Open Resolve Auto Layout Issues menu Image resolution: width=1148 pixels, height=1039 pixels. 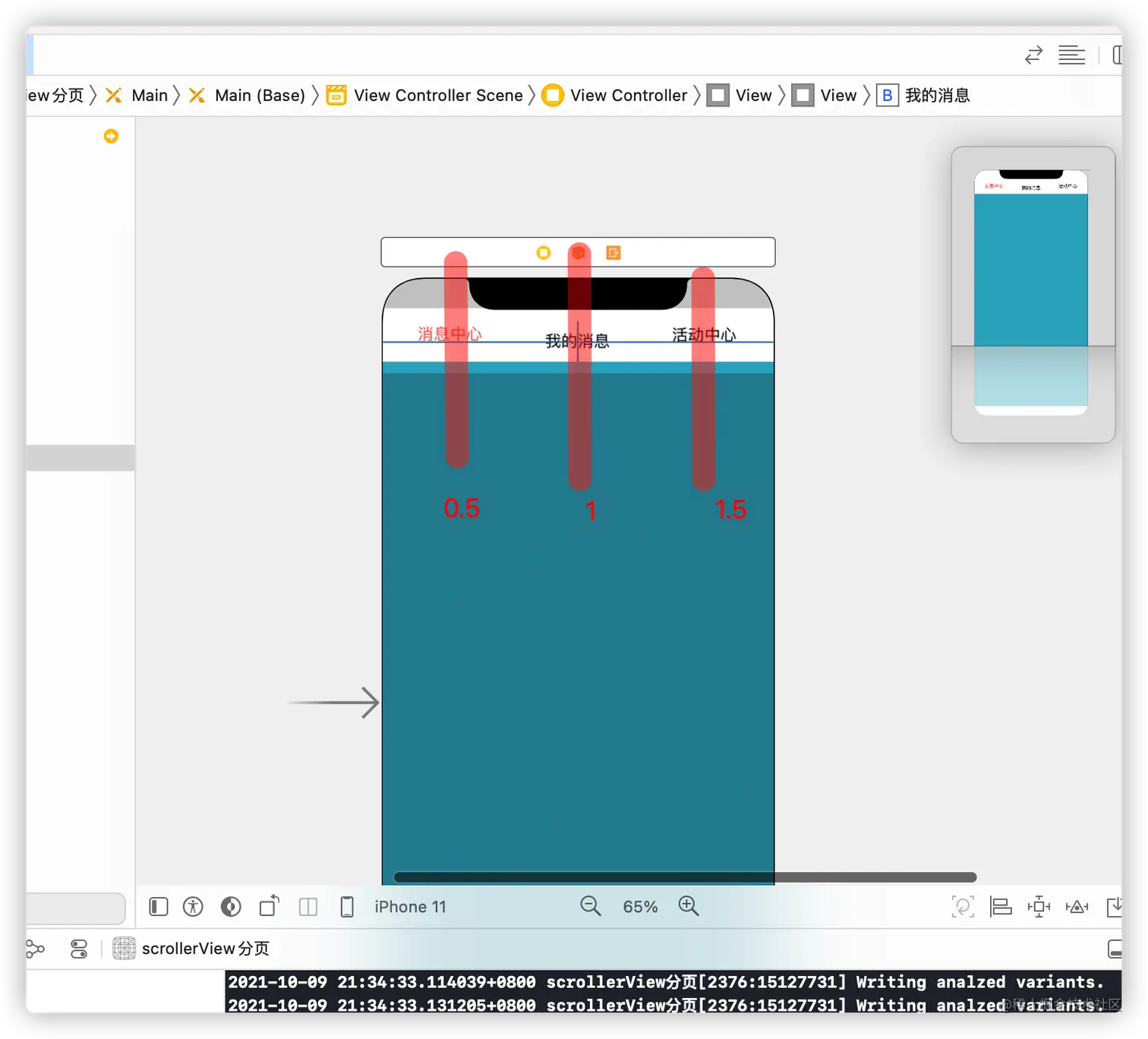pyautogui.click(x=1077, y=906)
